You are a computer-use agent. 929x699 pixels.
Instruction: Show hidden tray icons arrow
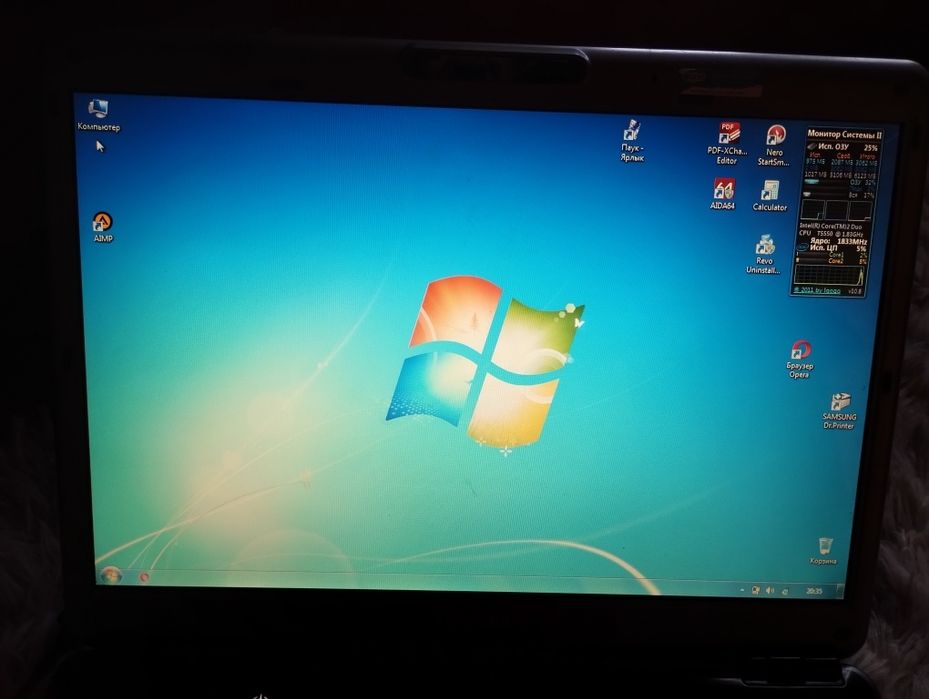(741, 590)
